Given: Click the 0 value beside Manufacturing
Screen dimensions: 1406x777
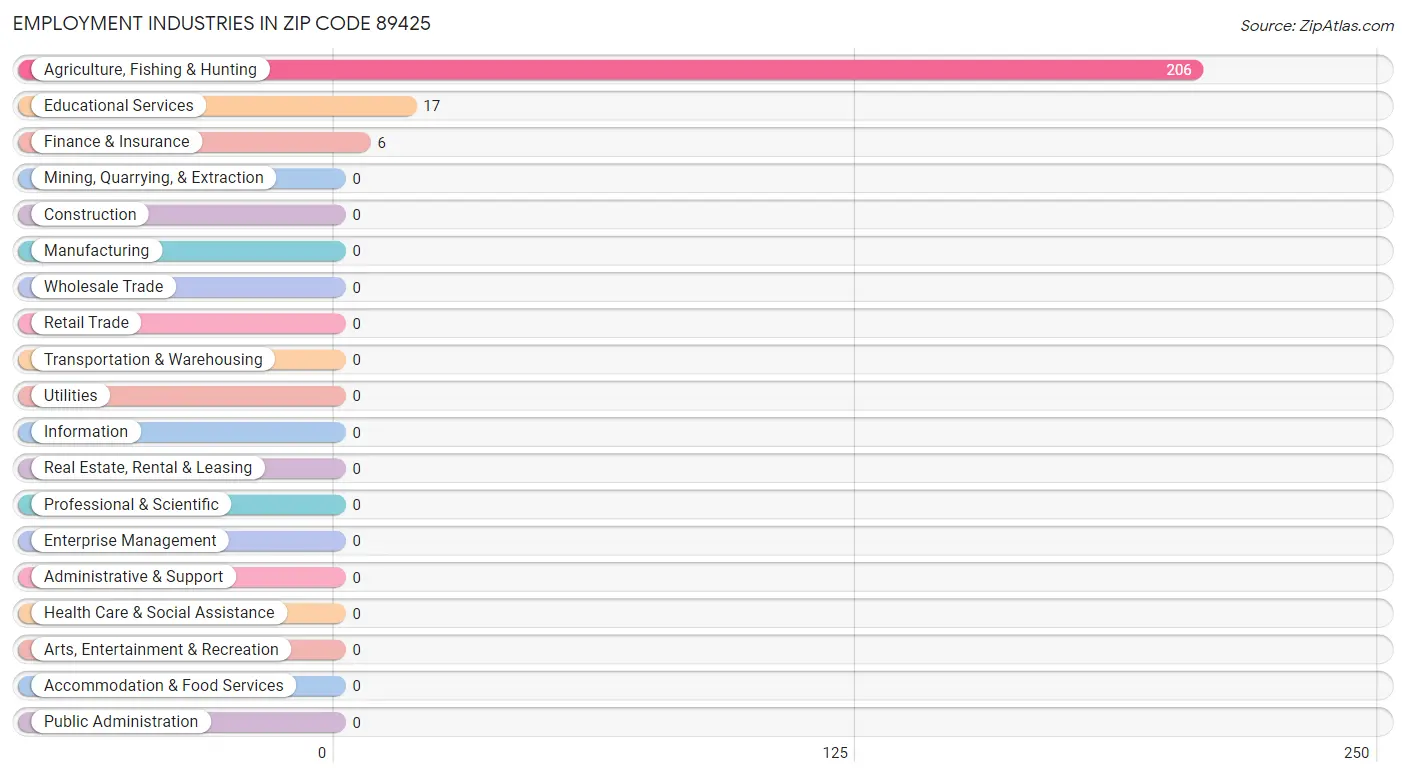Looking at the screenshot, I should 356,251.
